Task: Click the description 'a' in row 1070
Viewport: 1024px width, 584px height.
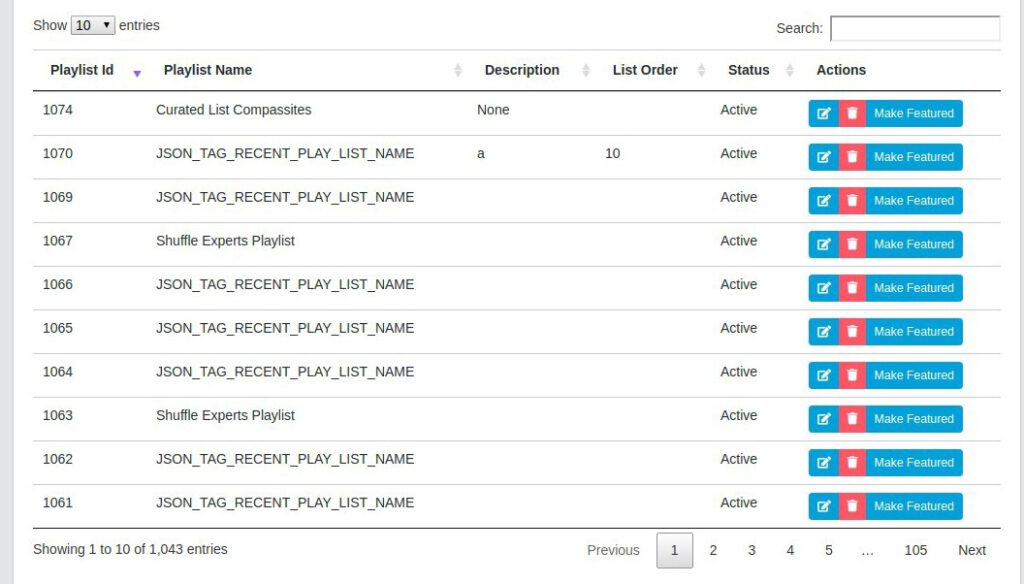Action: (481, 154)
